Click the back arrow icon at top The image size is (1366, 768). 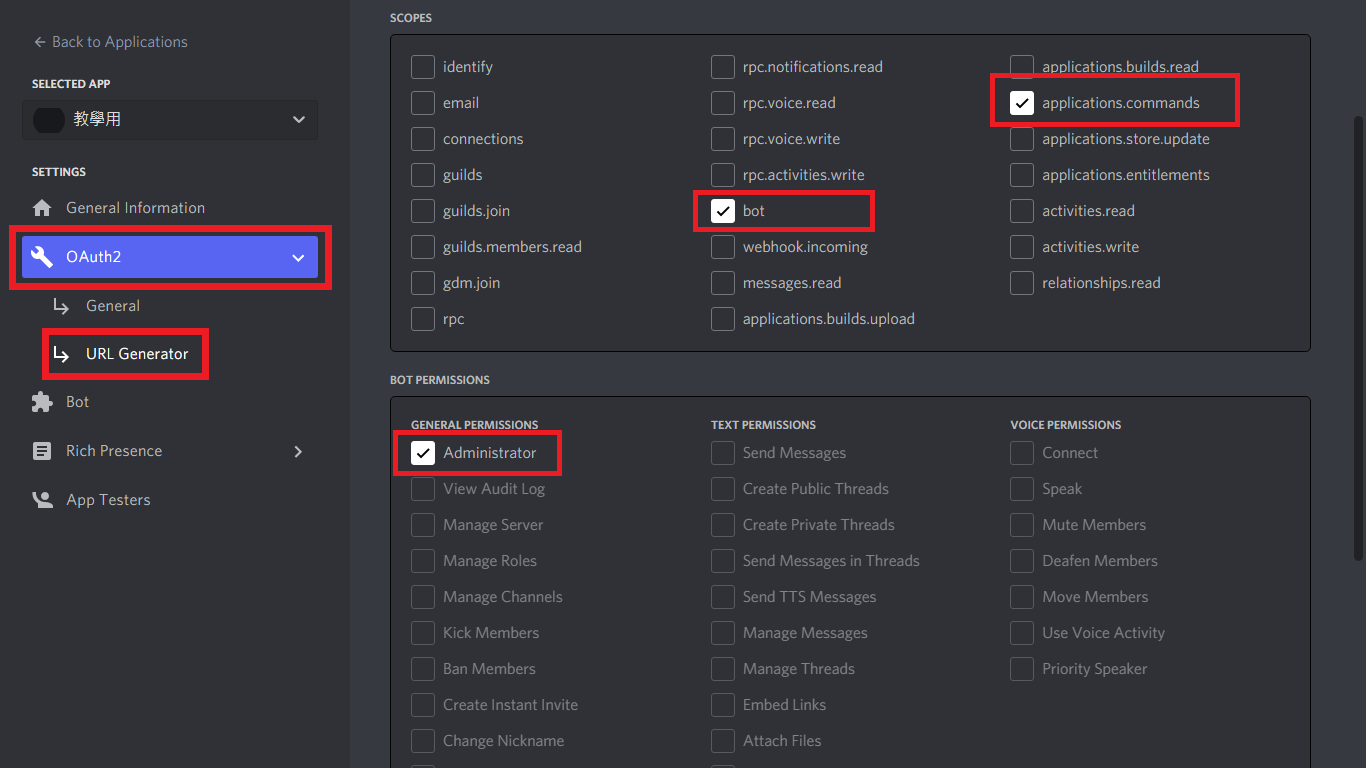coord(40,42)
